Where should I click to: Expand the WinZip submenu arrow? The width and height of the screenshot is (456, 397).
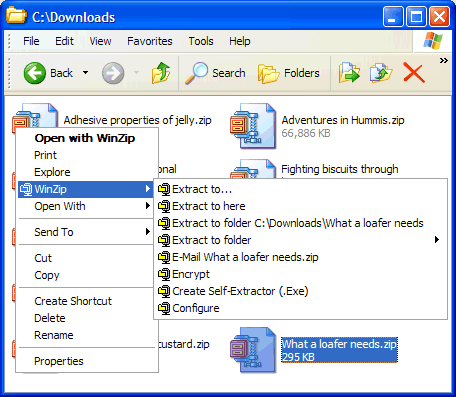(x=148, y=189)
